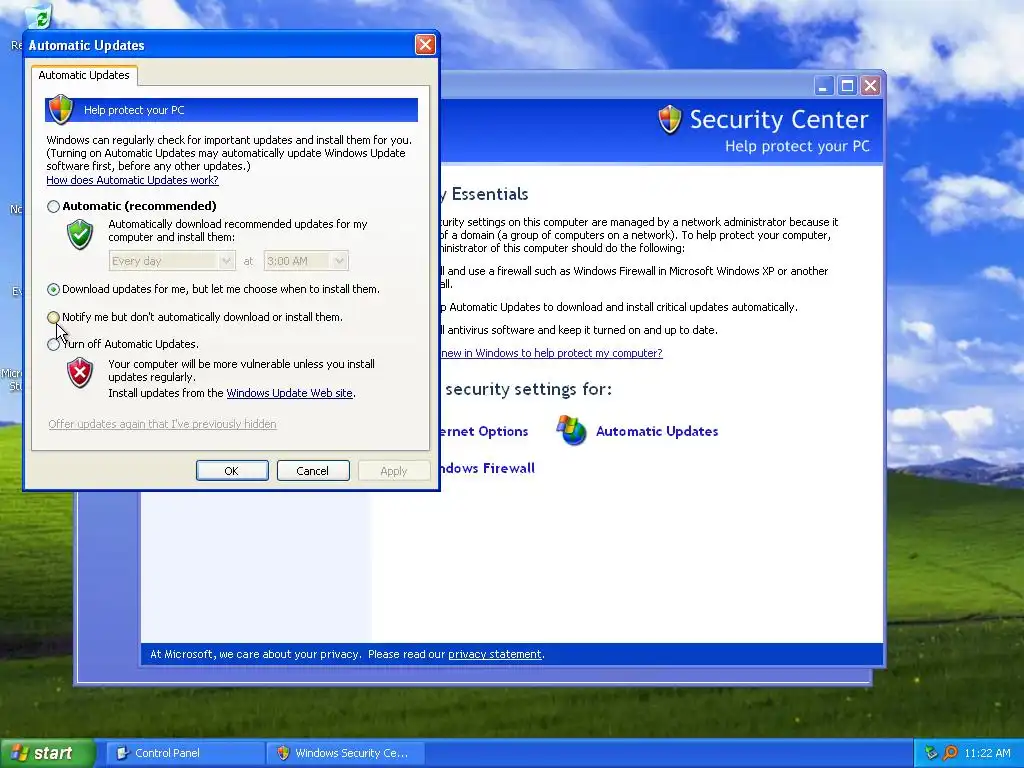Open the 3:00 AM time dropdown
Screen dimensions: 1024x768
306,261
